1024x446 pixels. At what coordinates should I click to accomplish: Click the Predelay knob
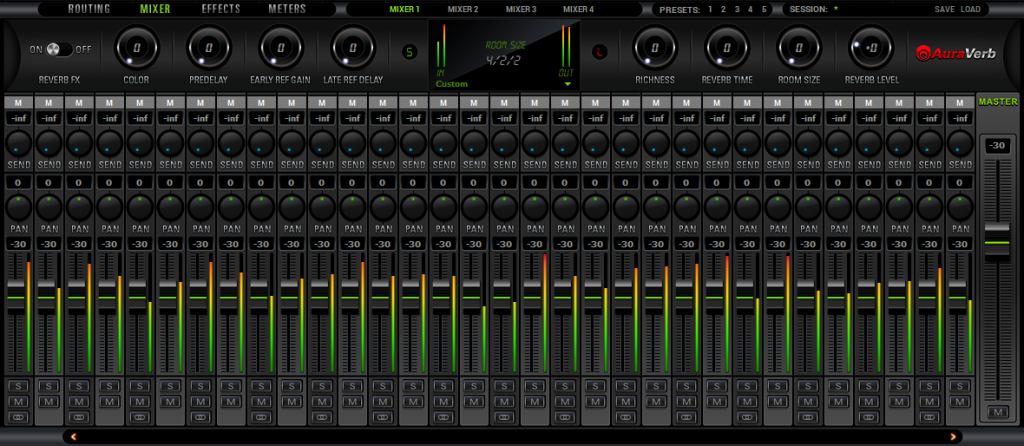(x=208, y=47)
